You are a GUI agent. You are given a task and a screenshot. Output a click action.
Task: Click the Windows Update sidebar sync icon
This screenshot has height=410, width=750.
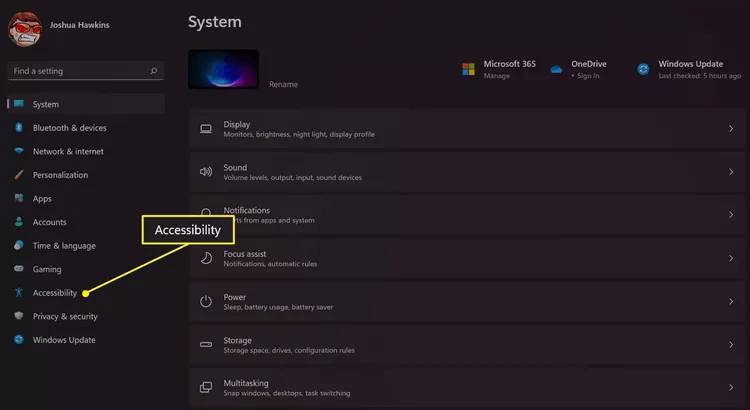(x=19, y=339)
